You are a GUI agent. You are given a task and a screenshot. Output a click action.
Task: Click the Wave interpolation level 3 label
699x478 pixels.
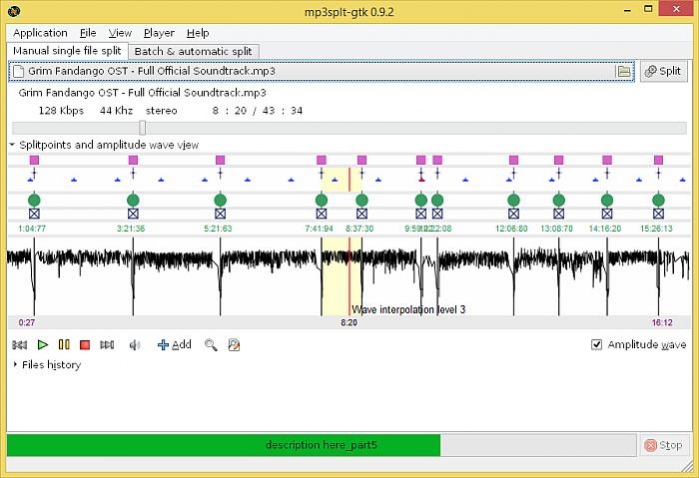point(408,309)
